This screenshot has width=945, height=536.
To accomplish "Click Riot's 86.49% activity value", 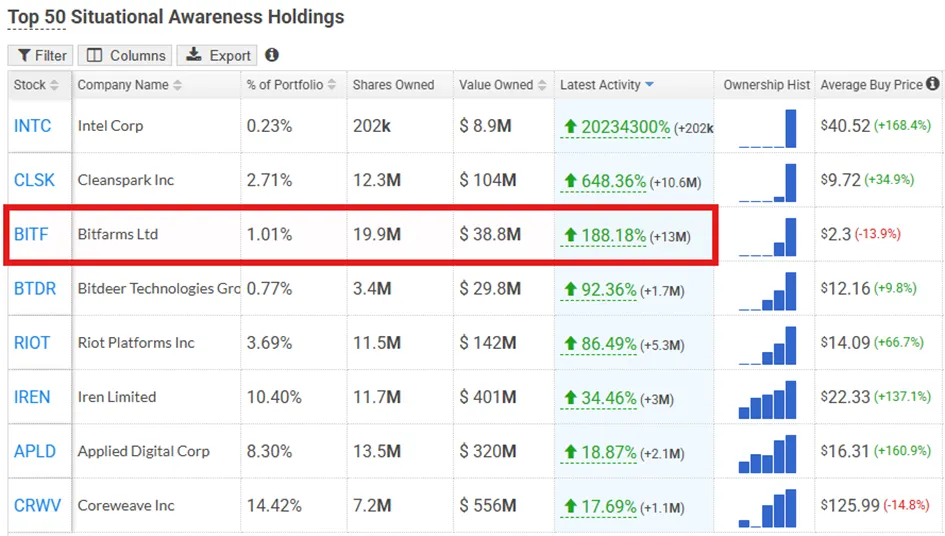I will tap(609, 344).
